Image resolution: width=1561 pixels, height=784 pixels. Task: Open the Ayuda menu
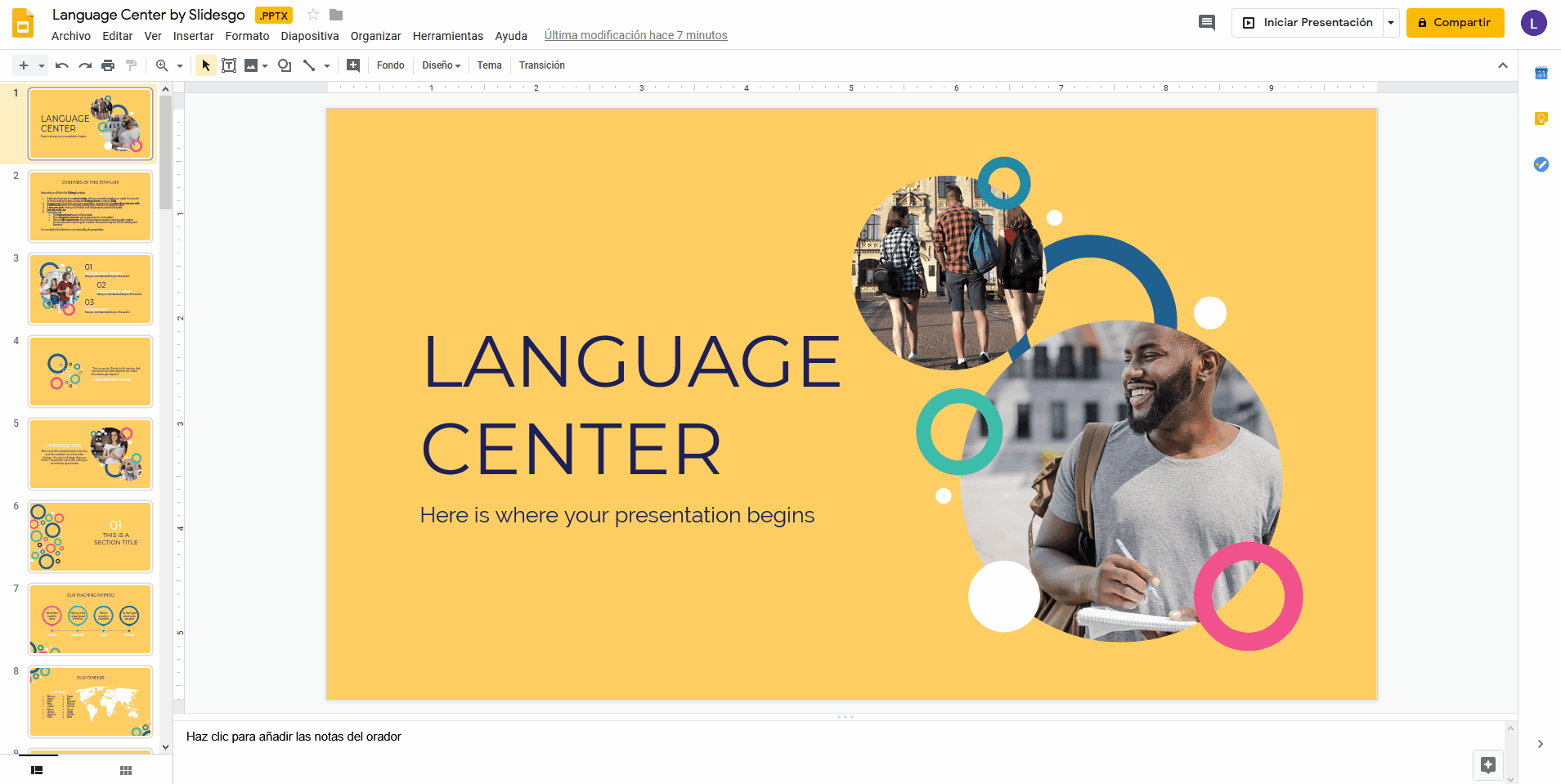pyautogui.click(x=511, y=36)
